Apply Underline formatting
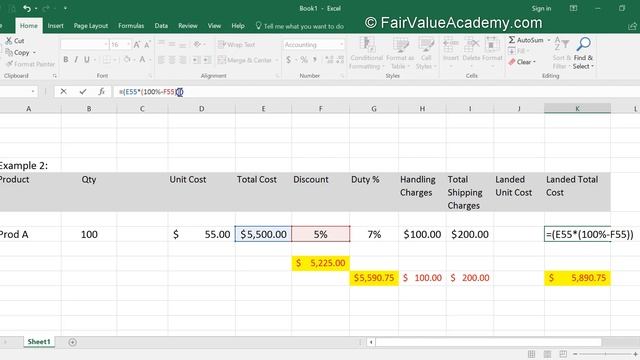The height and width of the screenshot is (360, 640). pyautogui.click(x=87, y=60)
